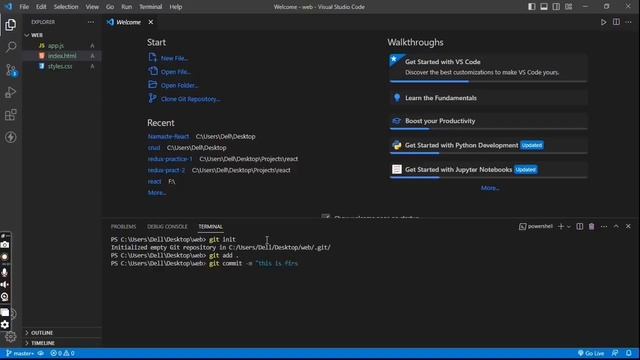Toggle secondary side bar visibility
The width and height of the screenshot is (640, 360).
[556, 7]
